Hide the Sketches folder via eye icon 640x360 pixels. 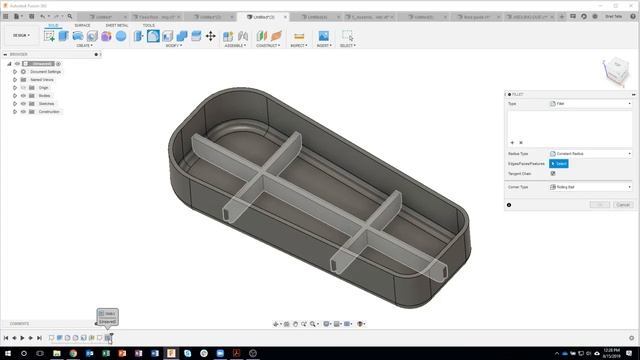pos(23,104)
